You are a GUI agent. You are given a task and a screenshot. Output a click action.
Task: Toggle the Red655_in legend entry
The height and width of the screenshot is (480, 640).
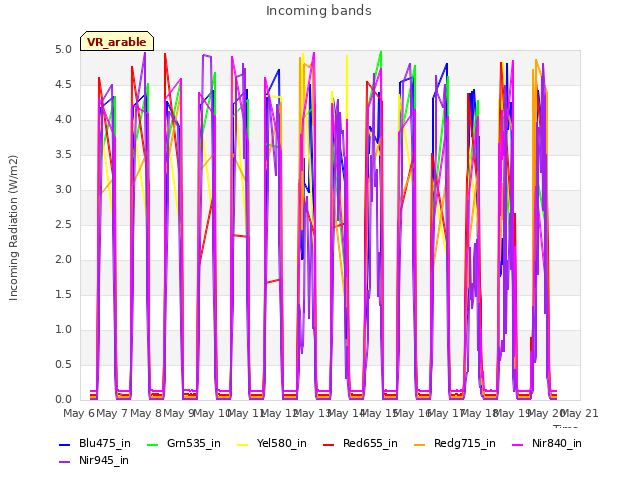[360, 443]
